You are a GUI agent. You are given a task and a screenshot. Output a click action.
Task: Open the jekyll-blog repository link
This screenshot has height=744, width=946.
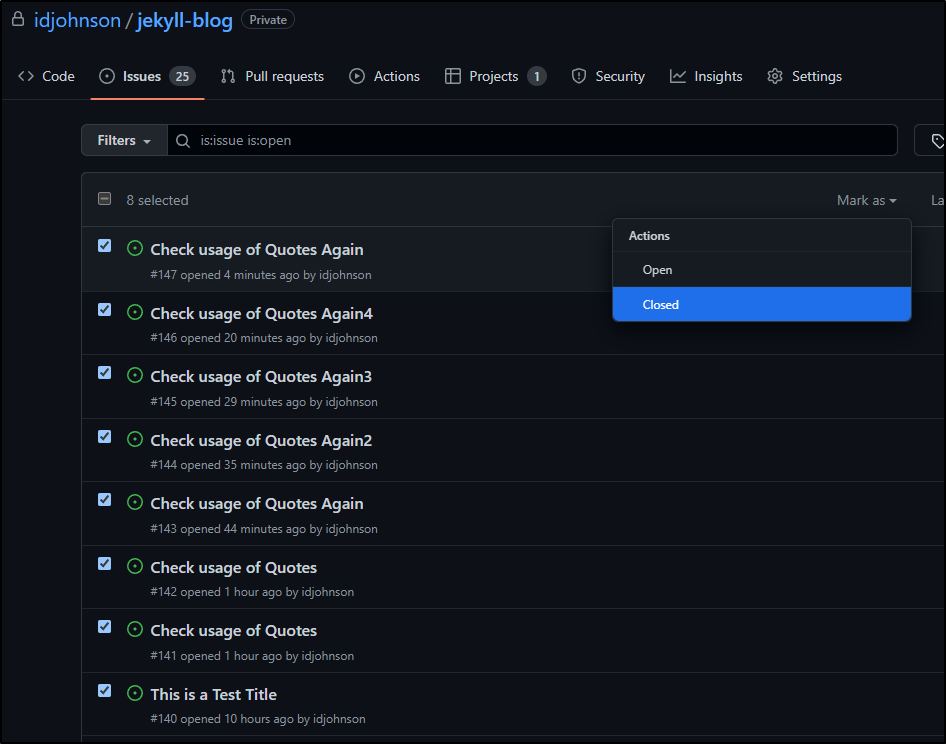pyautogui.click(x=185, y=21)
